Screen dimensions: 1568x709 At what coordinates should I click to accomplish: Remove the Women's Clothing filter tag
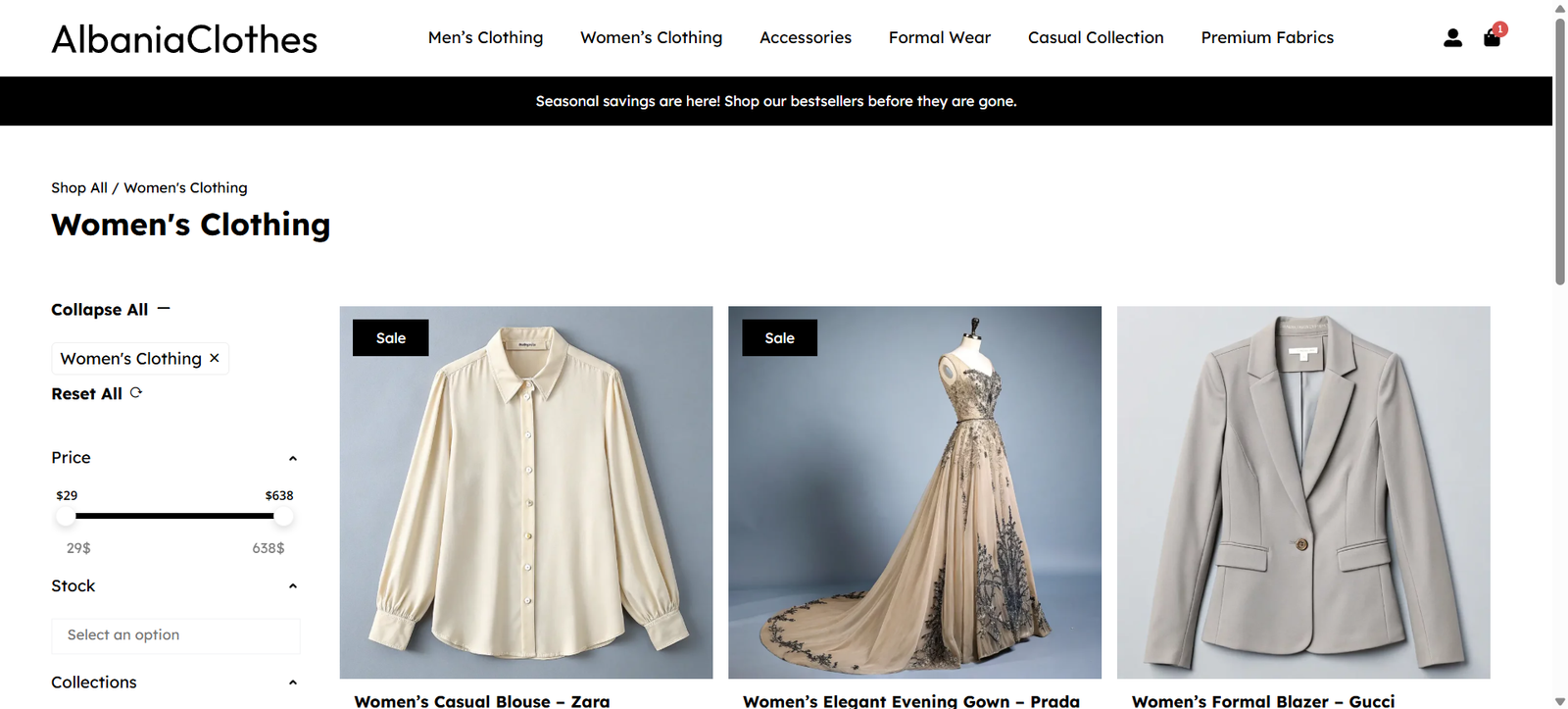(215, 358)
